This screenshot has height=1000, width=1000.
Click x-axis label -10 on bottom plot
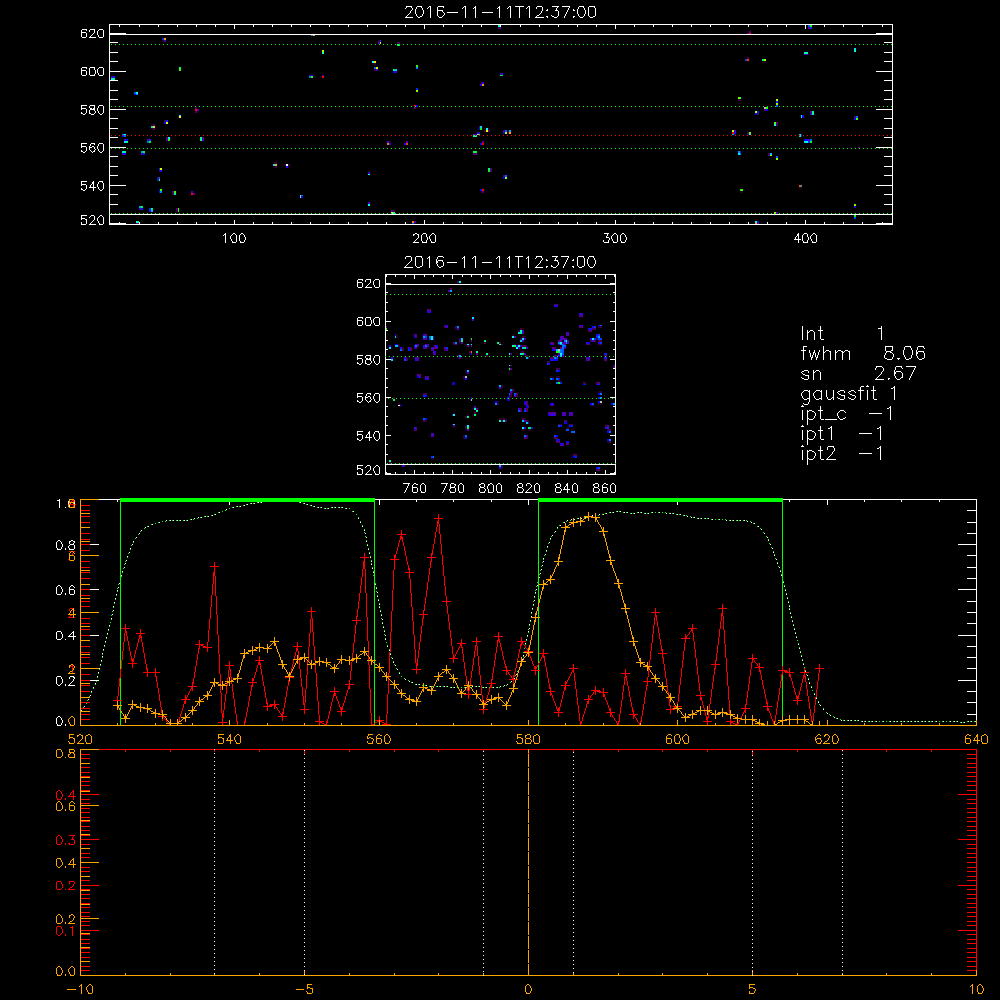tap(79, 990)
